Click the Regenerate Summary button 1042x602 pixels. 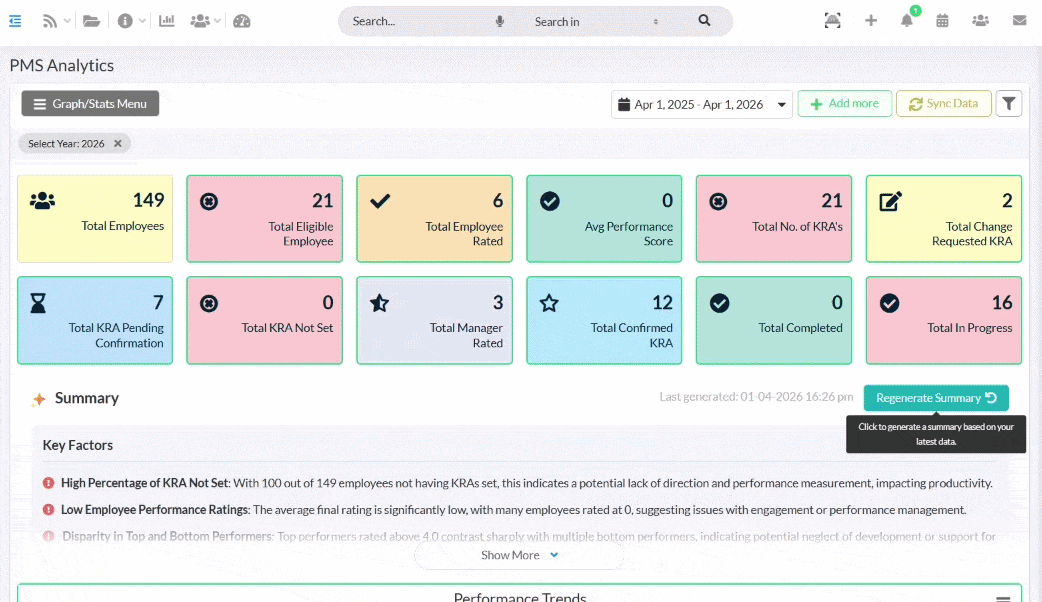[936, 398]
